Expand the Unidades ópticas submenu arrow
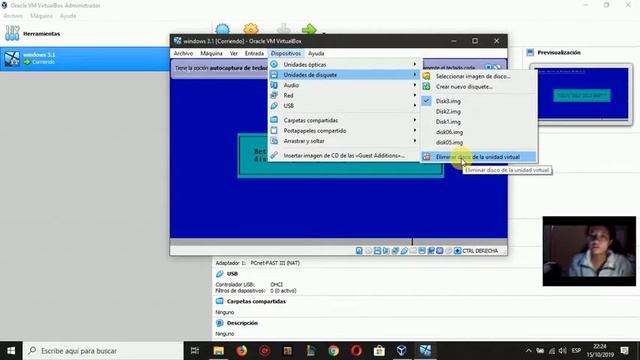Screen dimensions: 640x360 coord(415,64)
